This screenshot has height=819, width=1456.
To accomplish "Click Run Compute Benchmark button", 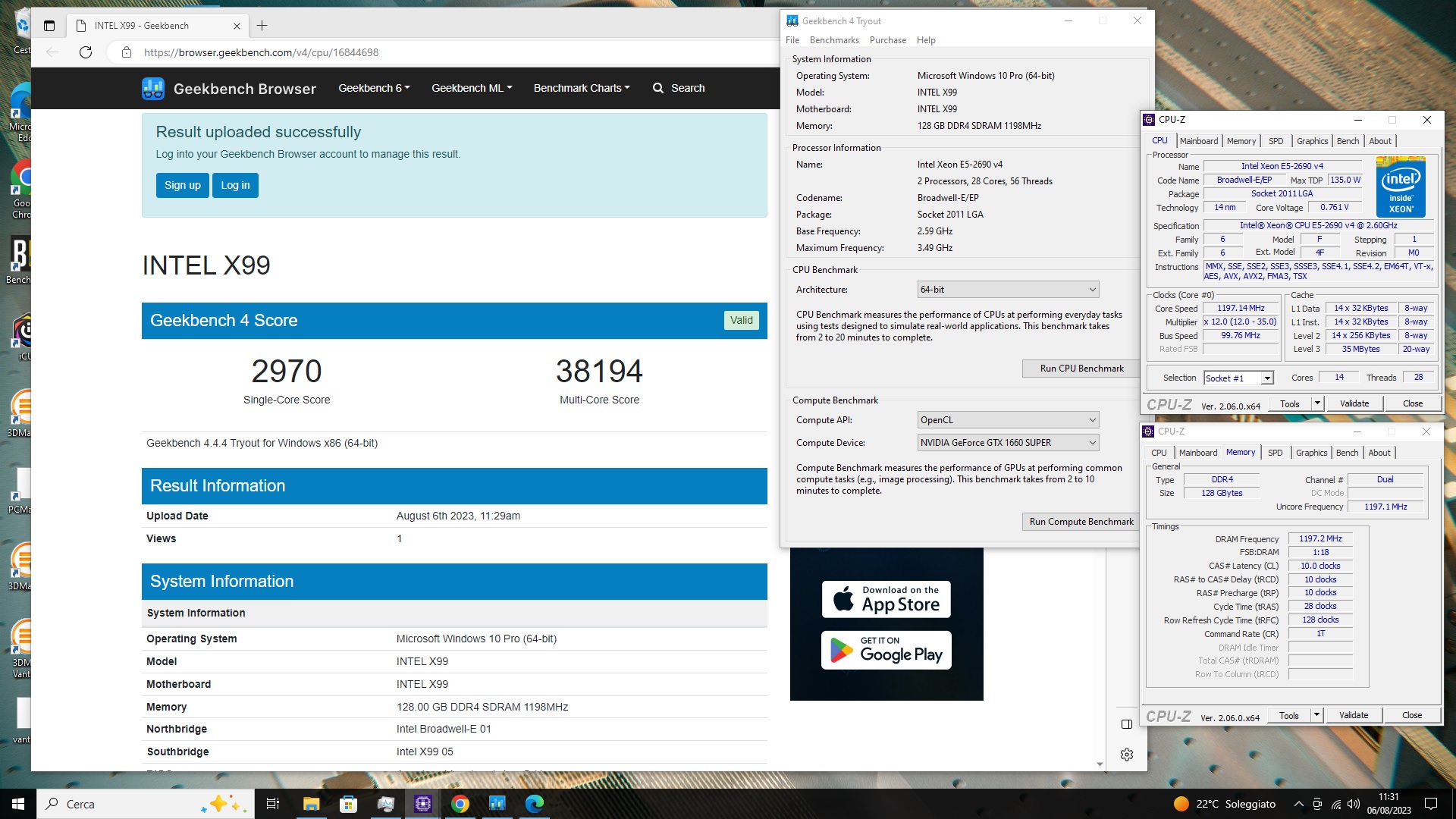I will pos(1081,522).
